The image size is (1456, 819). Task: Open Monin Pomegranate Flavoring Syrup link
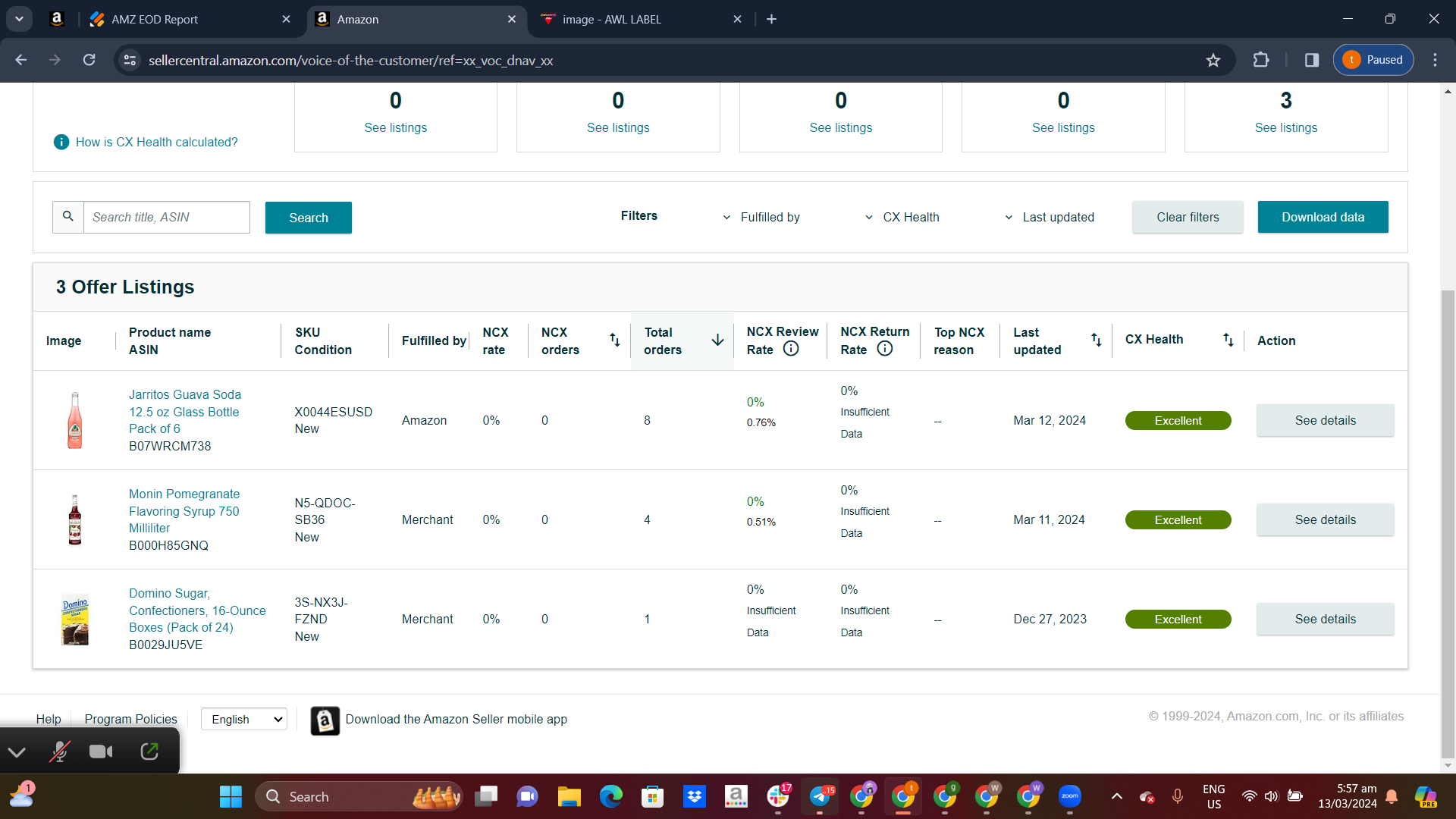[x=184, y=511]
